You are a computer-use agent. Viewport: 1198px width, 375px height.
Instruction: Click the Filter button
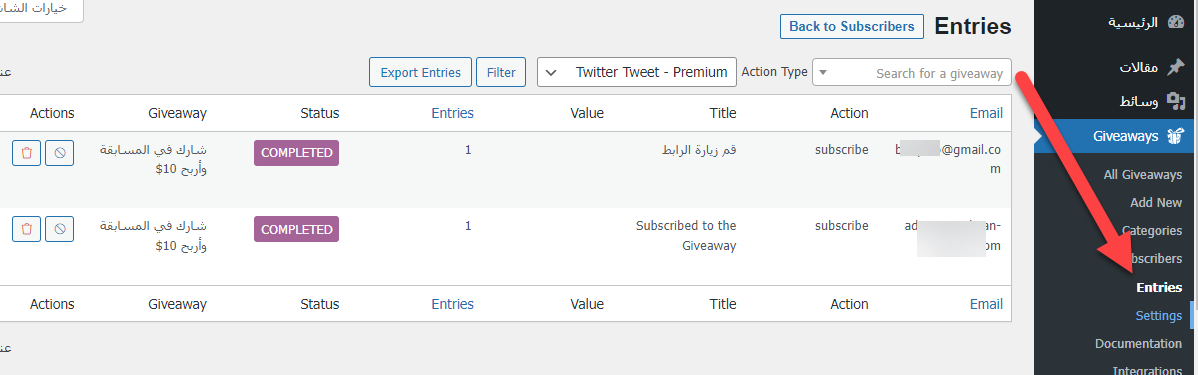click(501, 73)
